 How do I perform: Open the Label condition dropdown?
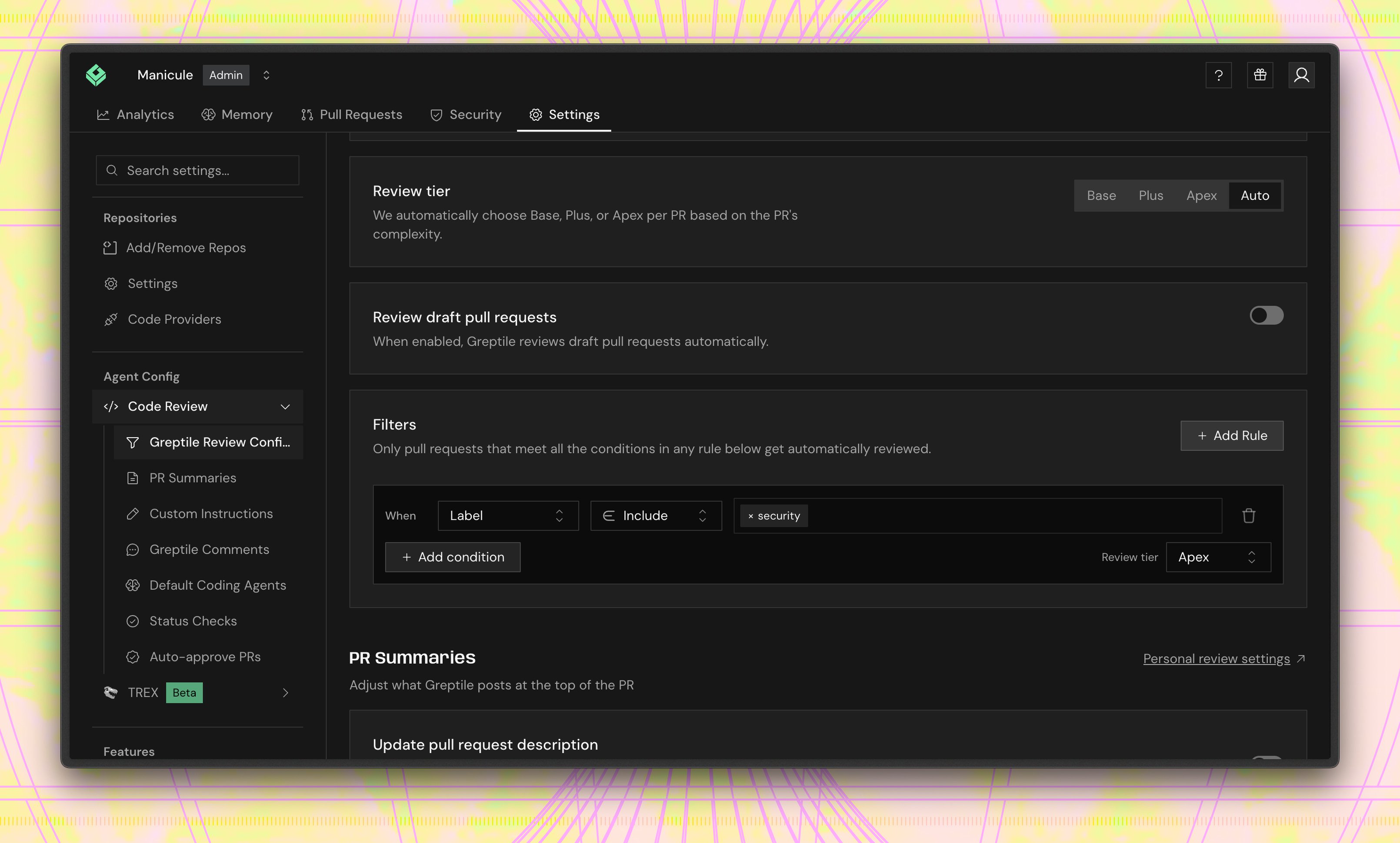508,515
